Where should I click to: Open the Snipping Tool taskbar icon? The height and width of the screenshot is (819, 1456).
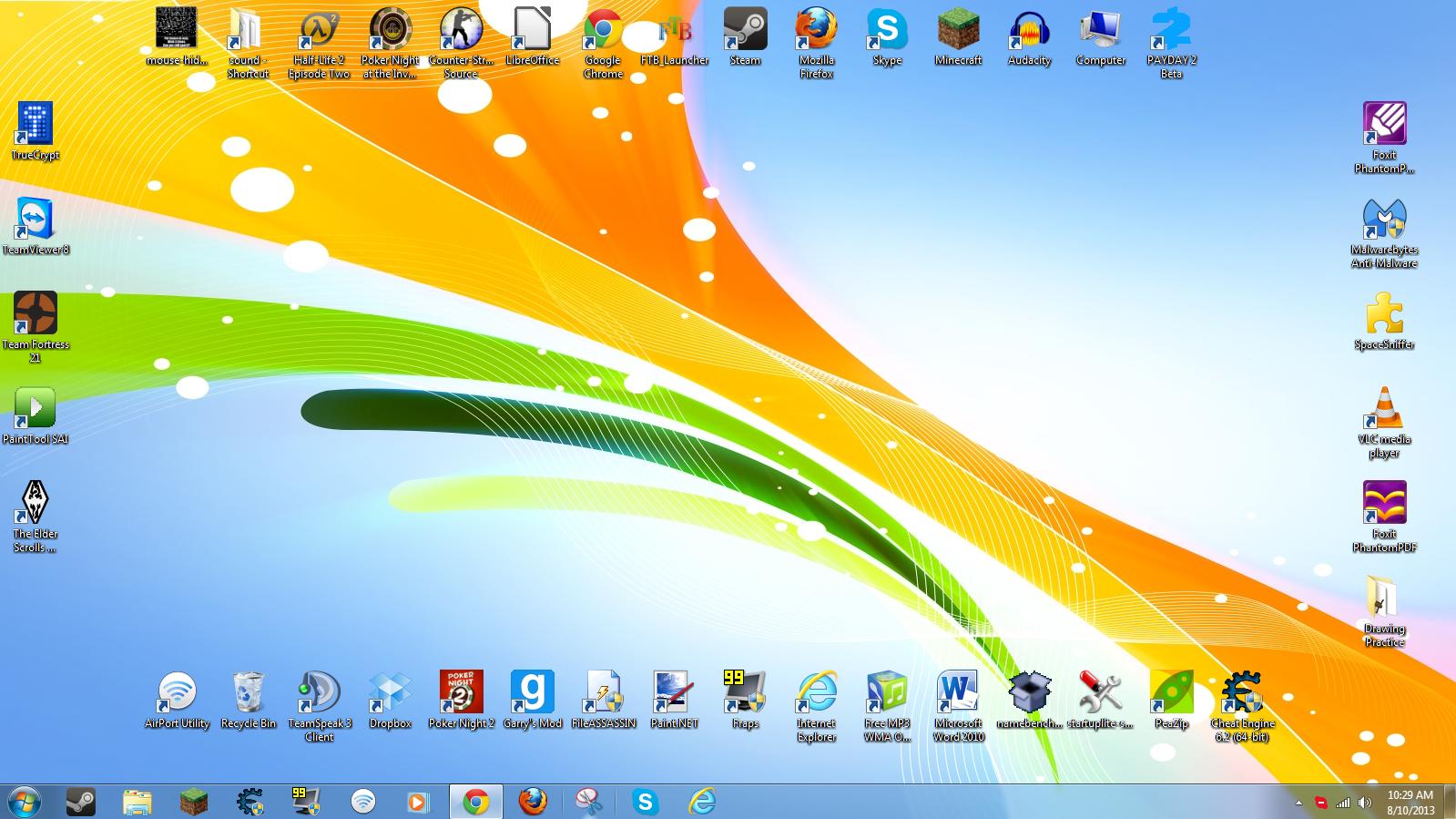(589, 802)
